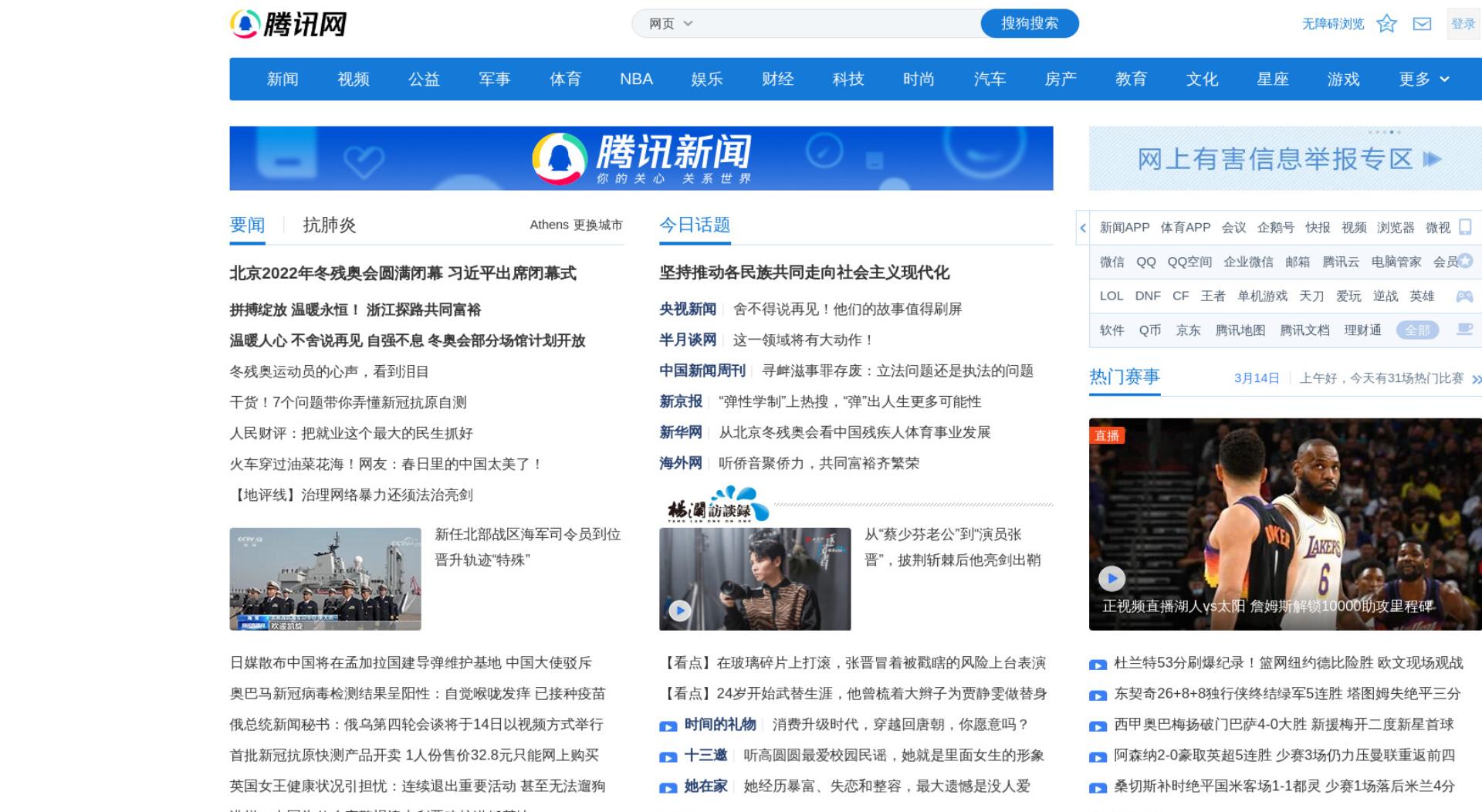This screenshot has height=812, width=1482.
Task: Click the 直播 live badge on match image
Action: (1107, 435)
